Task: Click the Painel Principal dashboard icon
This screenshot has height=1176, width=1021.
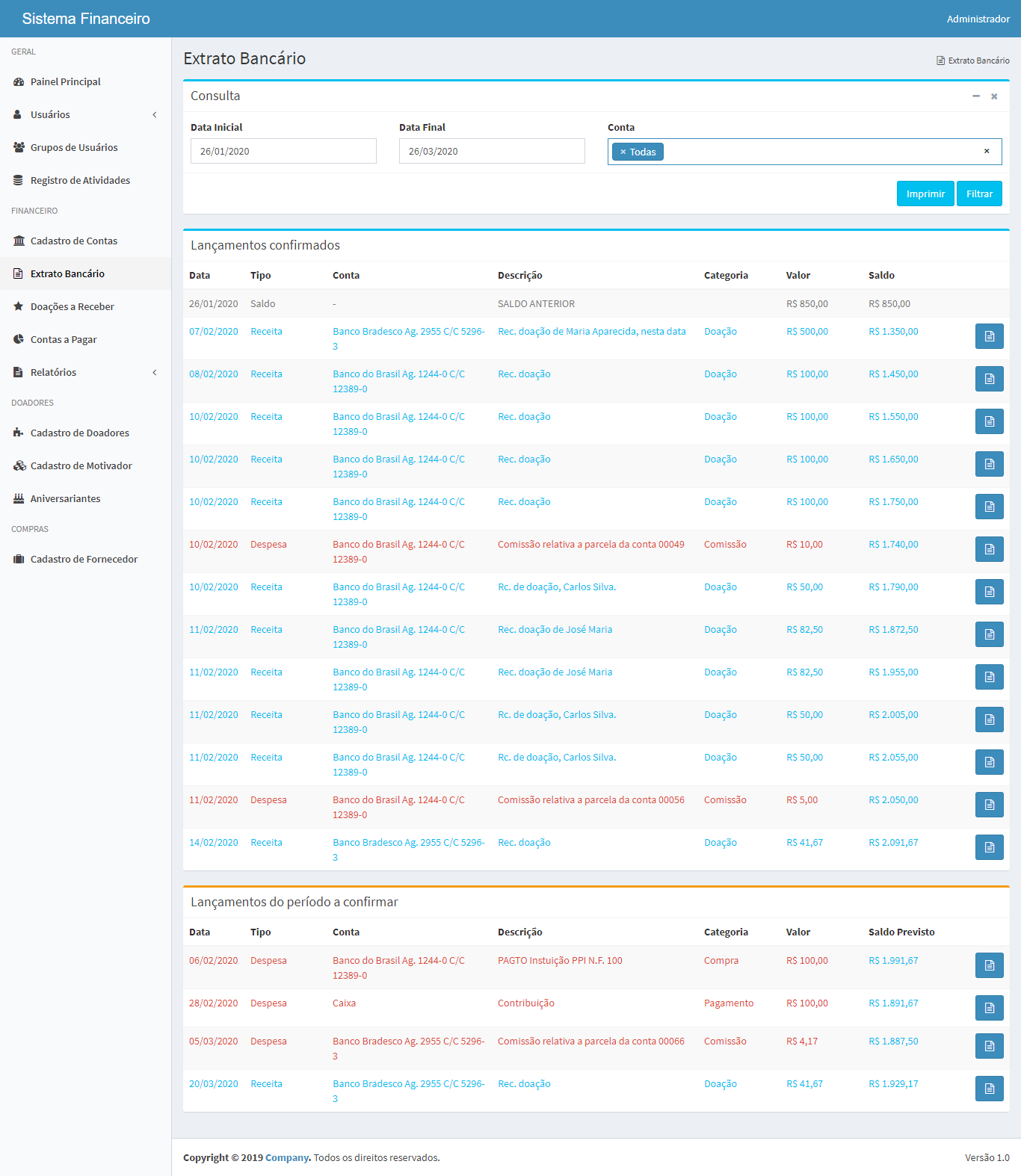Action: 19,81
